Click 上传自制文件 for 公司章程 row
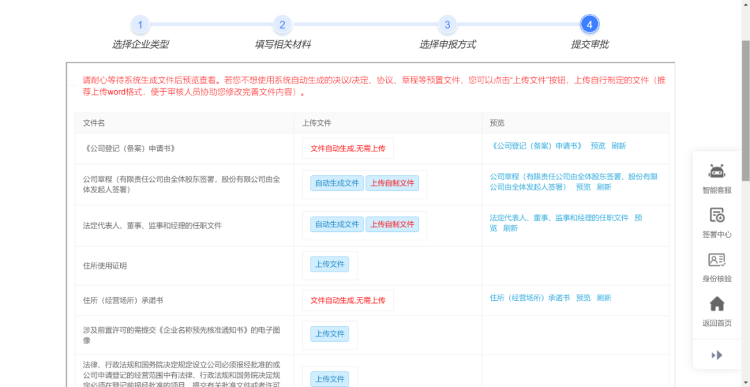Image resolution: width=750 pixels, height=387 pixels. (x=392, y=183)
